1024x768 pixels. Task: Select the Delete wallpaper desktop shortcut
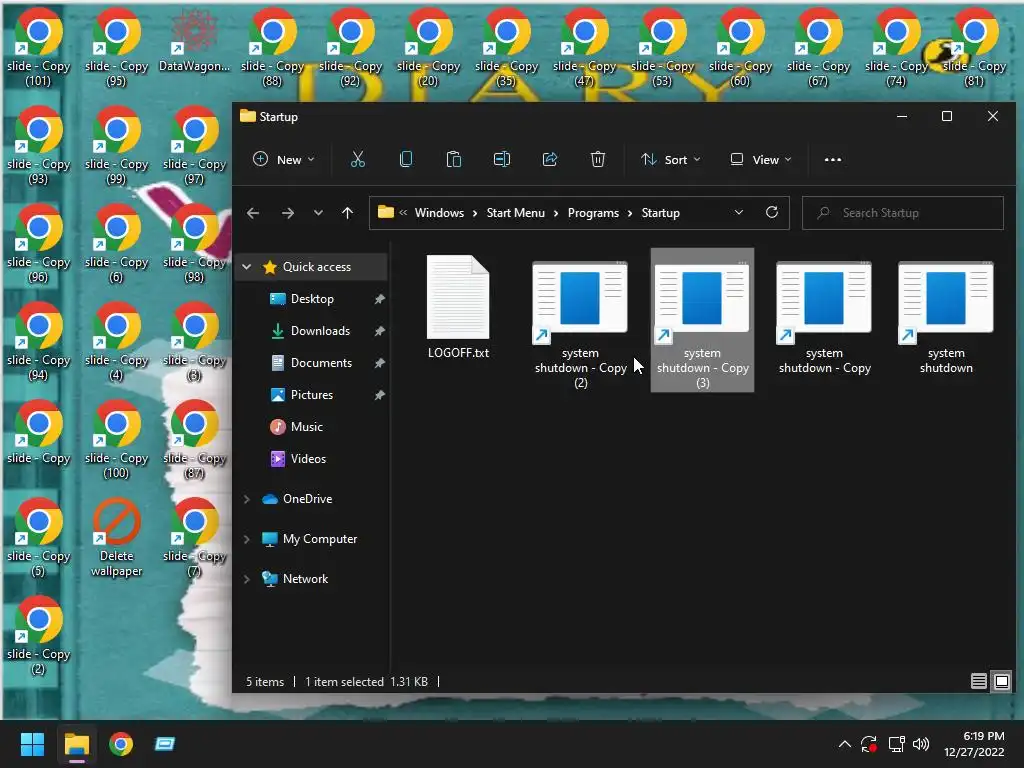point(116,538)
